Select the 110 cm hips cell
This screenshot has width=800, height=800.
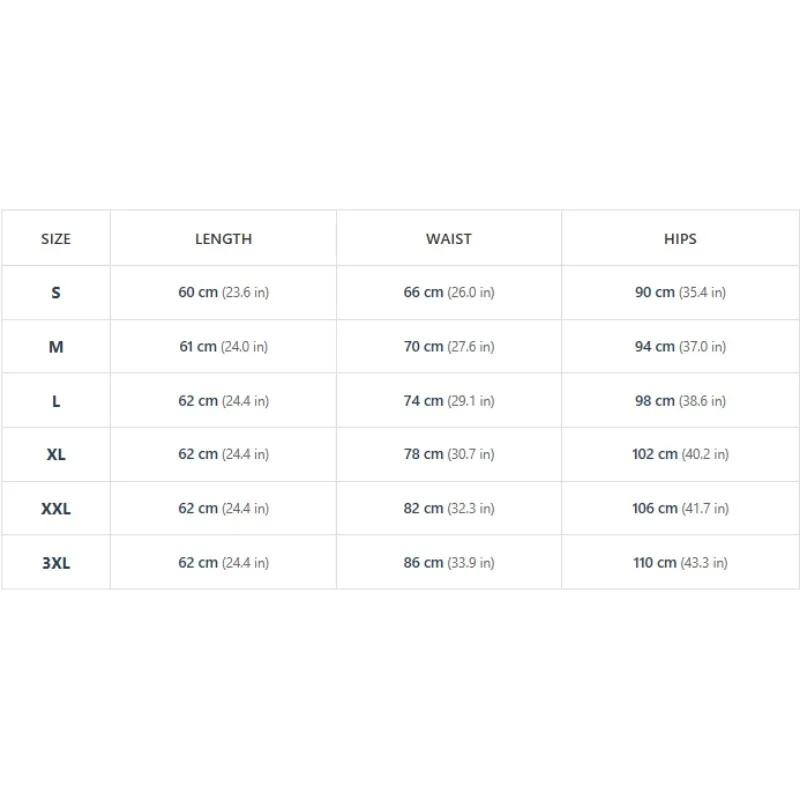pos(680,563)
